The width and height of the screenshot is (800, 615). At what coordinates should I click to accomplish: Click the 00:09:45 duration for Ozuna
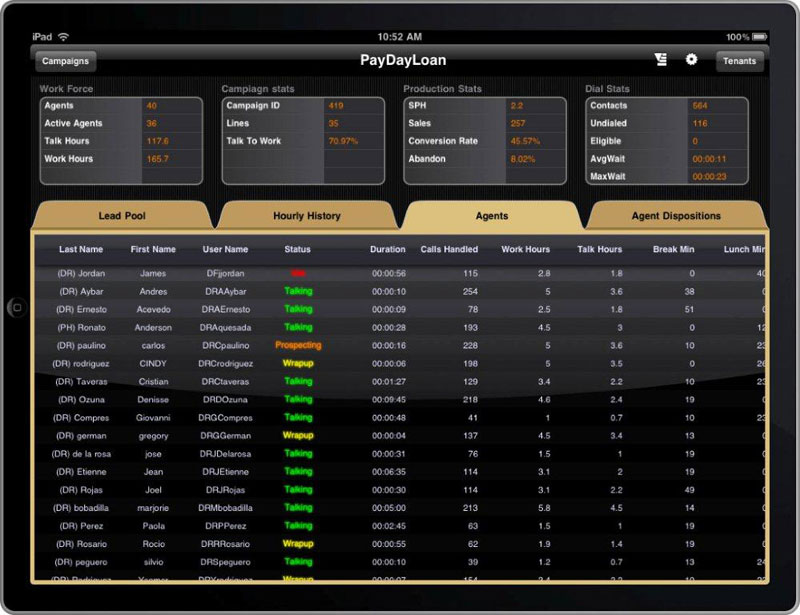tap(389, 400)
